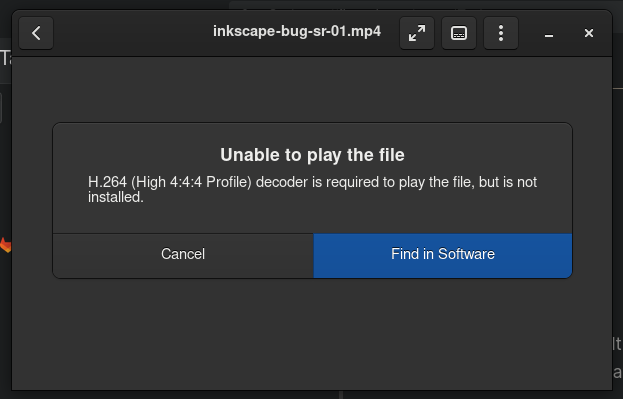The width and height of the screenshot is (623, 399).
Task: Focus the background page text at the right edge
Action: tap(617, 358)
